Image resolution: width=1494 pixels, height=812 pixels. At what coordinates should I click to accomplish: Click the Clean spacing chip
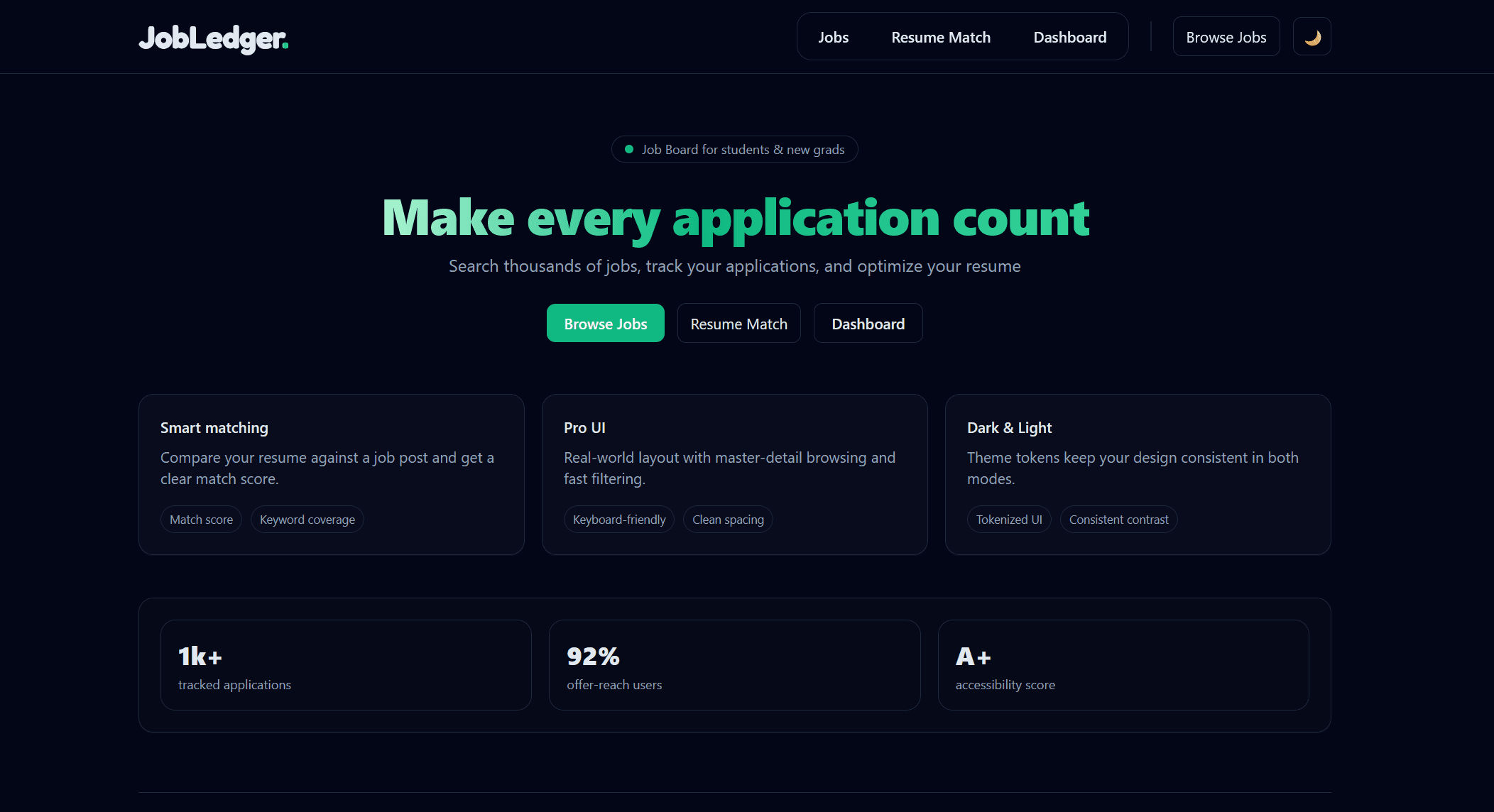(x=727, y=519)
